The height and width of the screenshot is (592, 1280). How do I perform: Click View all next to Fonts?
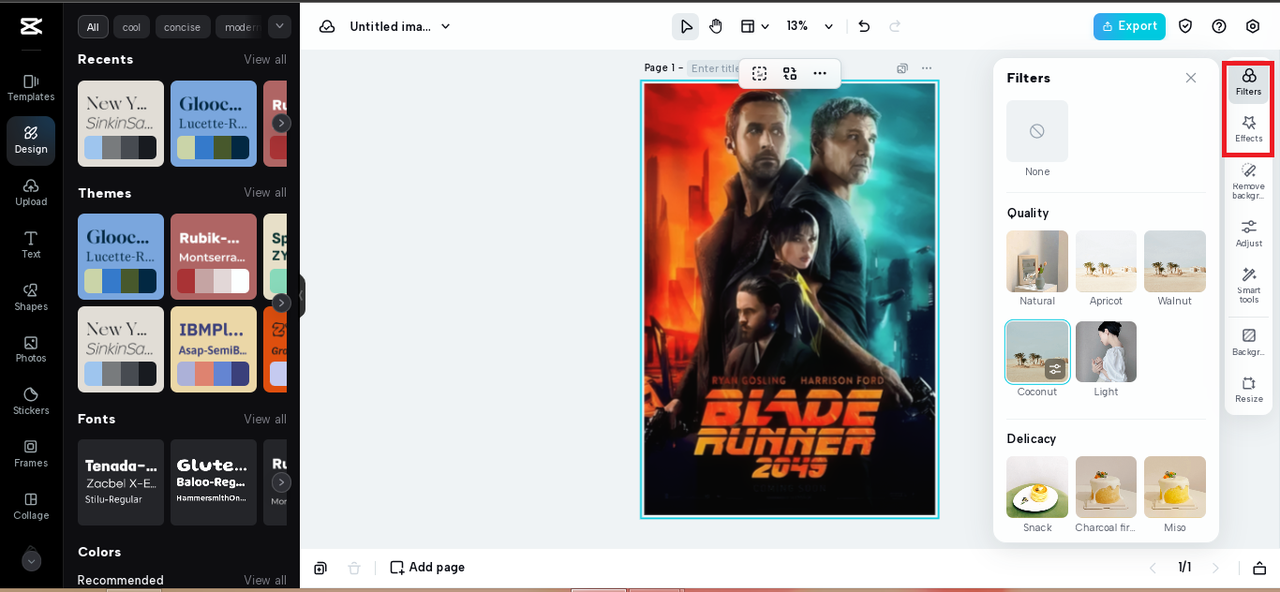[265, 419]
